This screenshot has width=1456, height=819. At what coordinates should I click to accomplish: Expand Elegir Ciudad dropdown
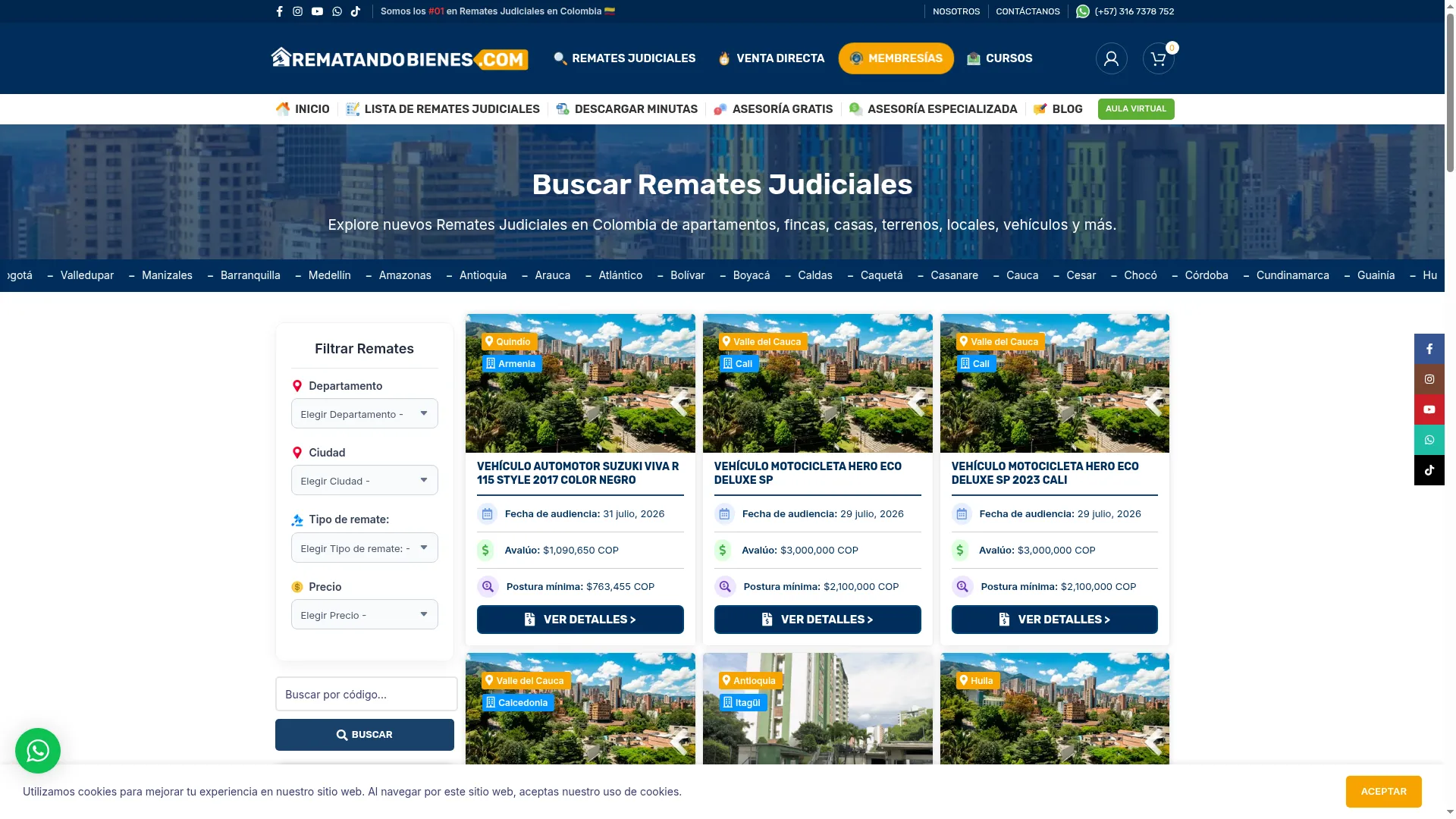pyautogui.click(x=365, y=481)
